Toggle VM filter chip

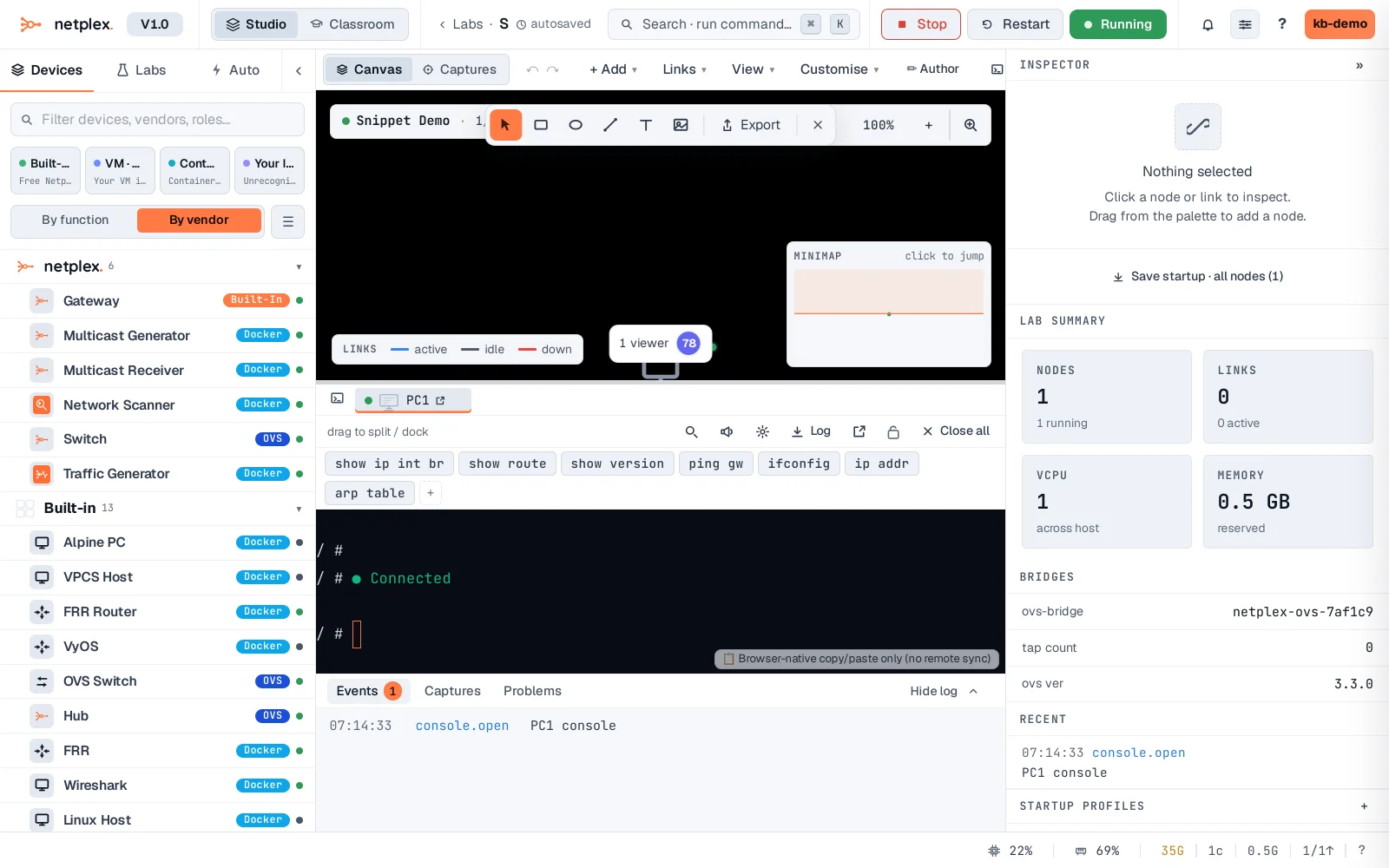pyautogui.click(x=120, y=170)
